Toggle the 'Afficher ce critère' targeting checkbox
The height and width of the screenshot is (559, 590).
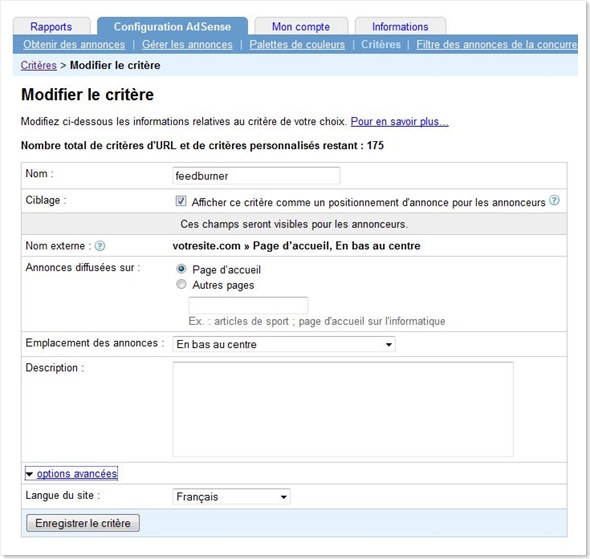pos(181,201)
